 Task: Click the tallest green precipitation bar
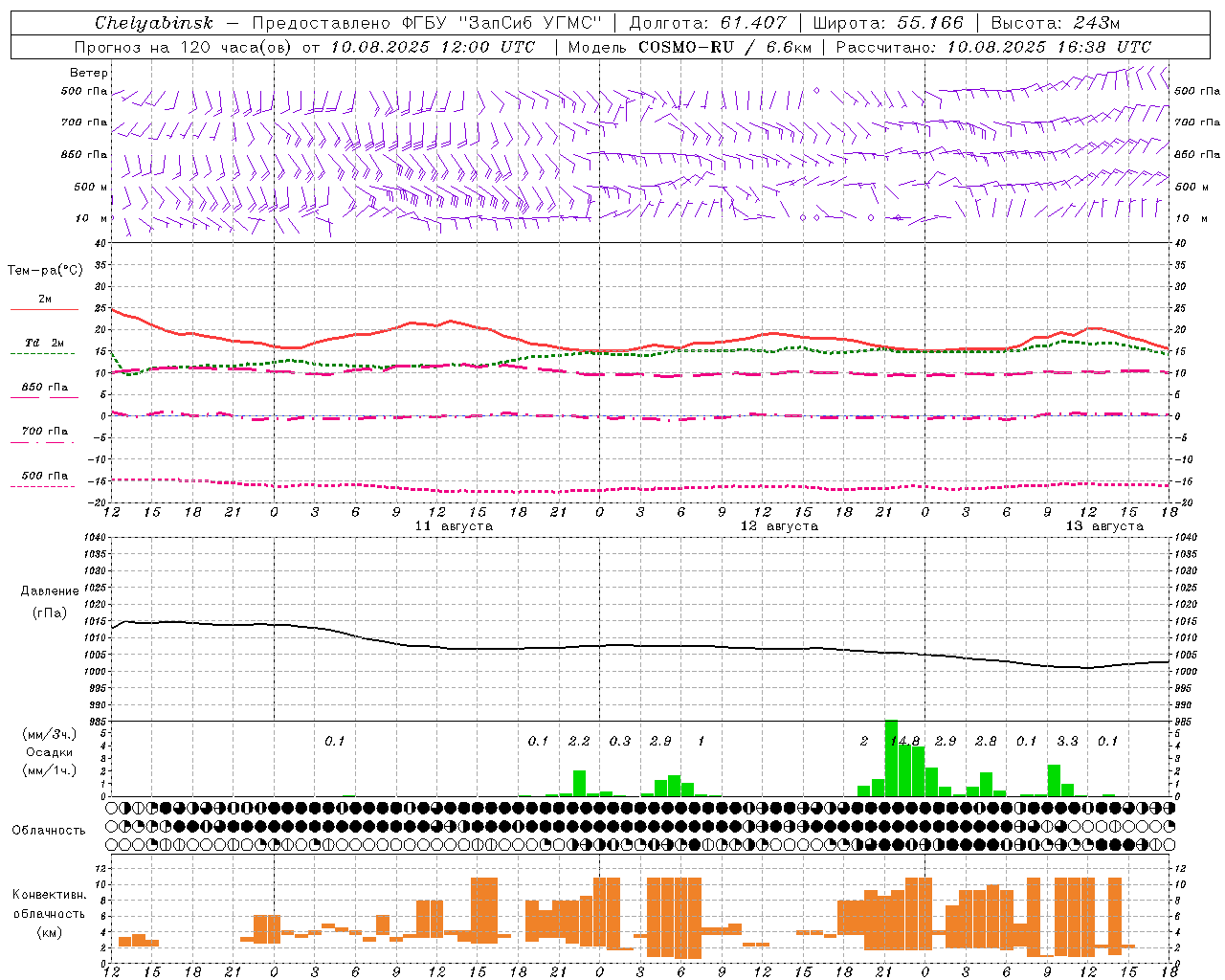[891, 758]
